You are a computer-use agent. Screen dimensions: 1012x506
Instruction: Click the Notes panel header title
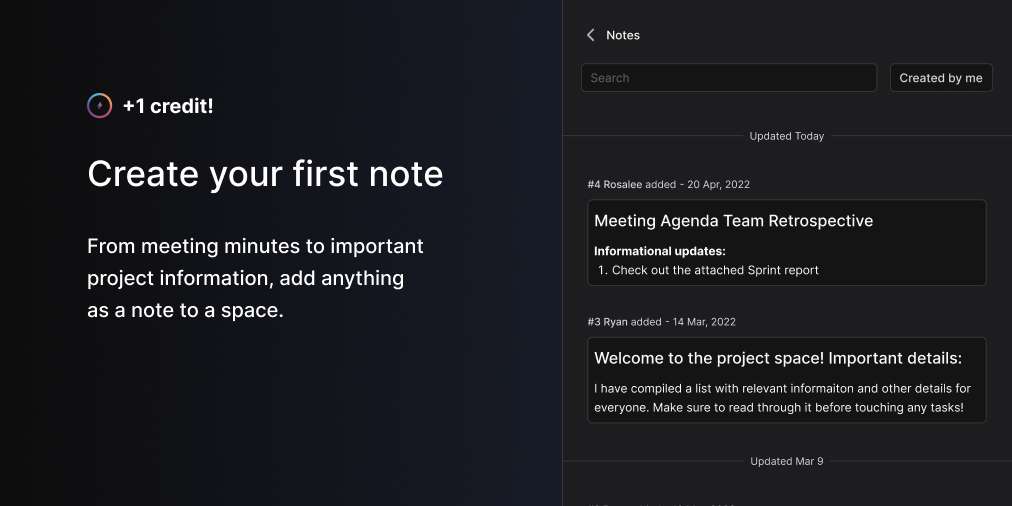click(x=623, y=35)
